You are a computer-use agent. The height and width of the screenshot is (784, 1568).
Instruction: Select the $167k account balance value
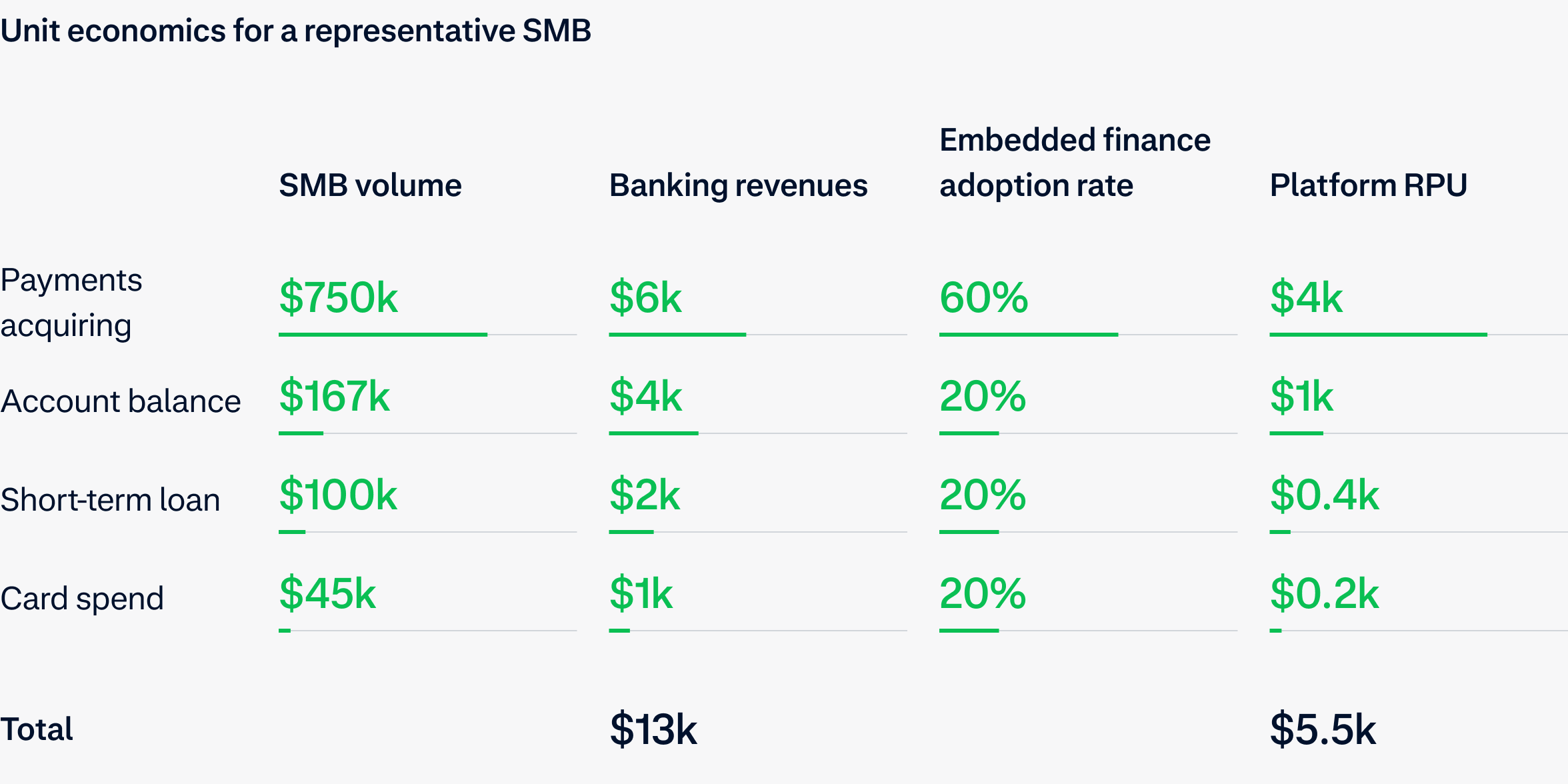pos(334,396)
